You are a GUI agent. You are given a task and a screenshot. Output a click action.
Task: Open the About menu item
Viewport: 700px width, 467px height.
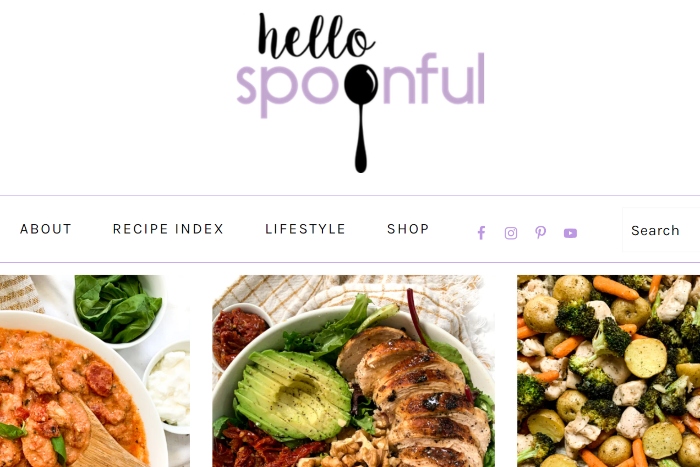46,229
